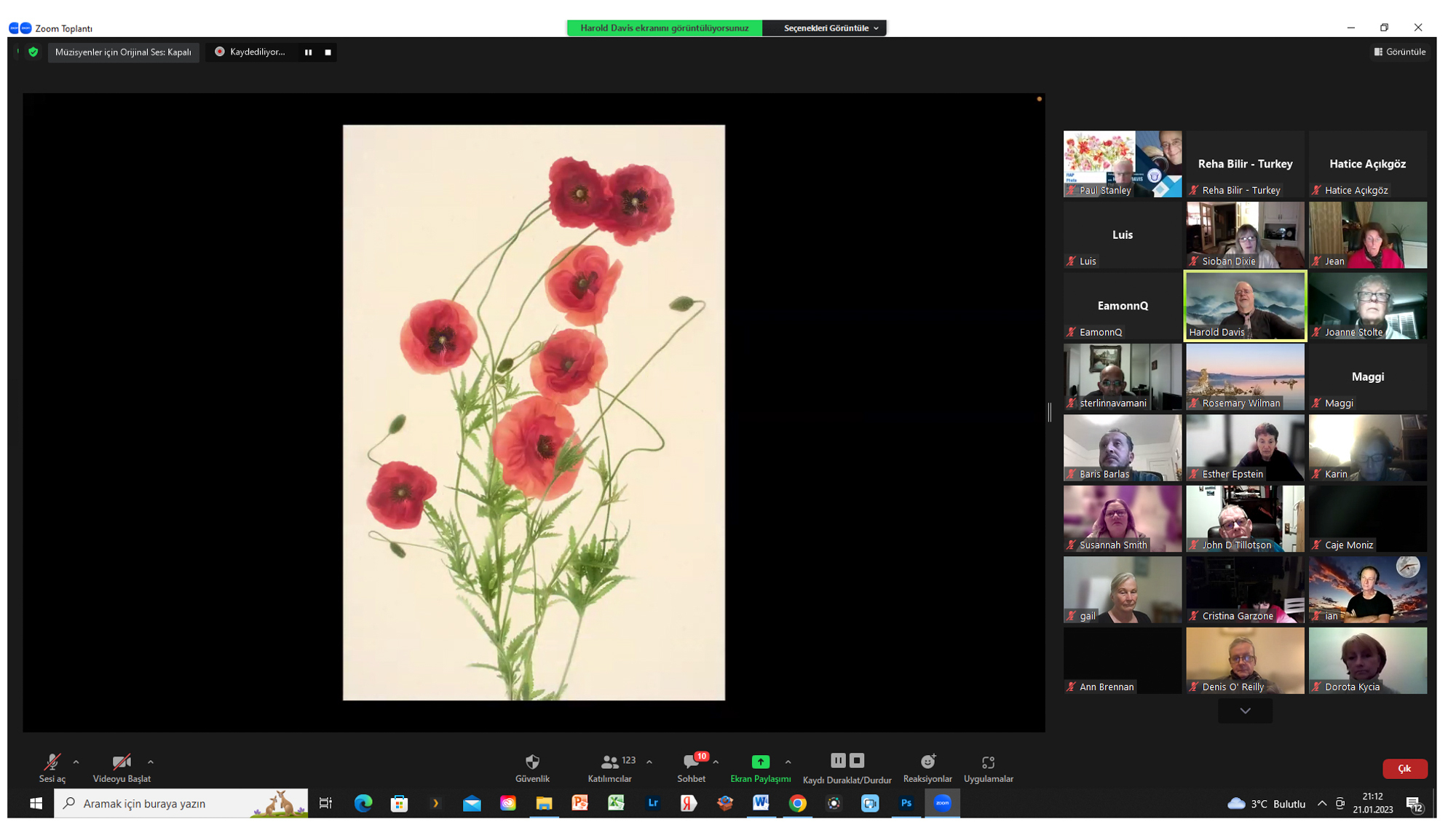Open Microsoft Edge from taskbar
Viewport: 1456px width, 838px height.
[363, 803]
